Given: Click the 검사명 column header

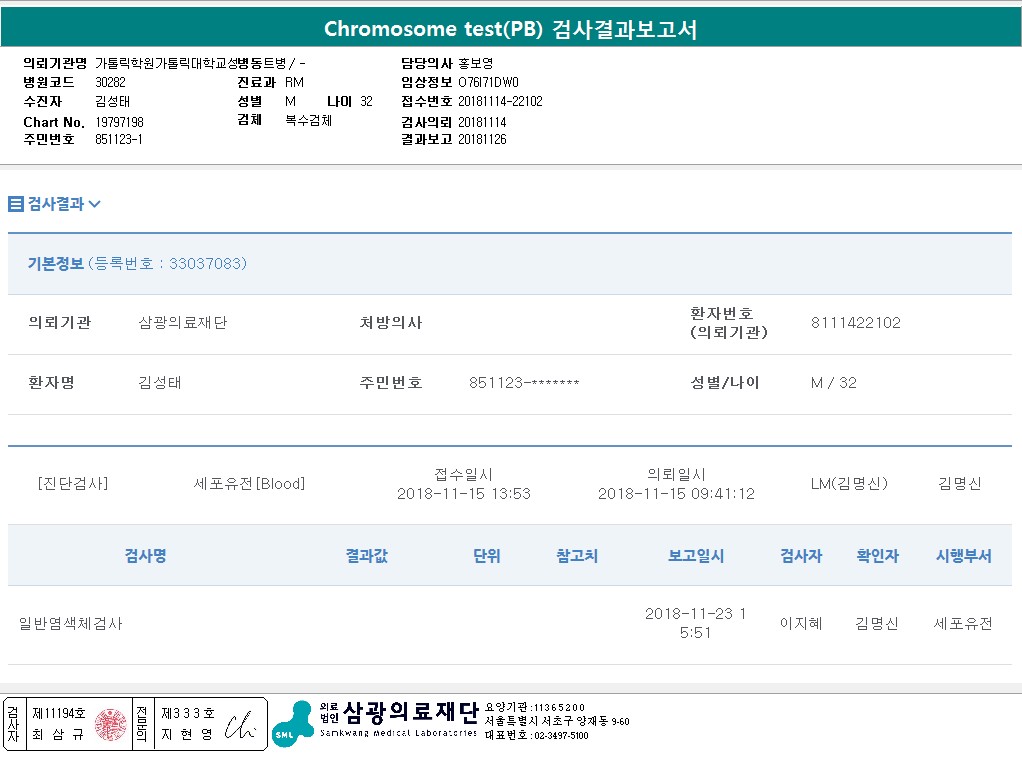Looking at the screenshot, I should pos(145,556).
